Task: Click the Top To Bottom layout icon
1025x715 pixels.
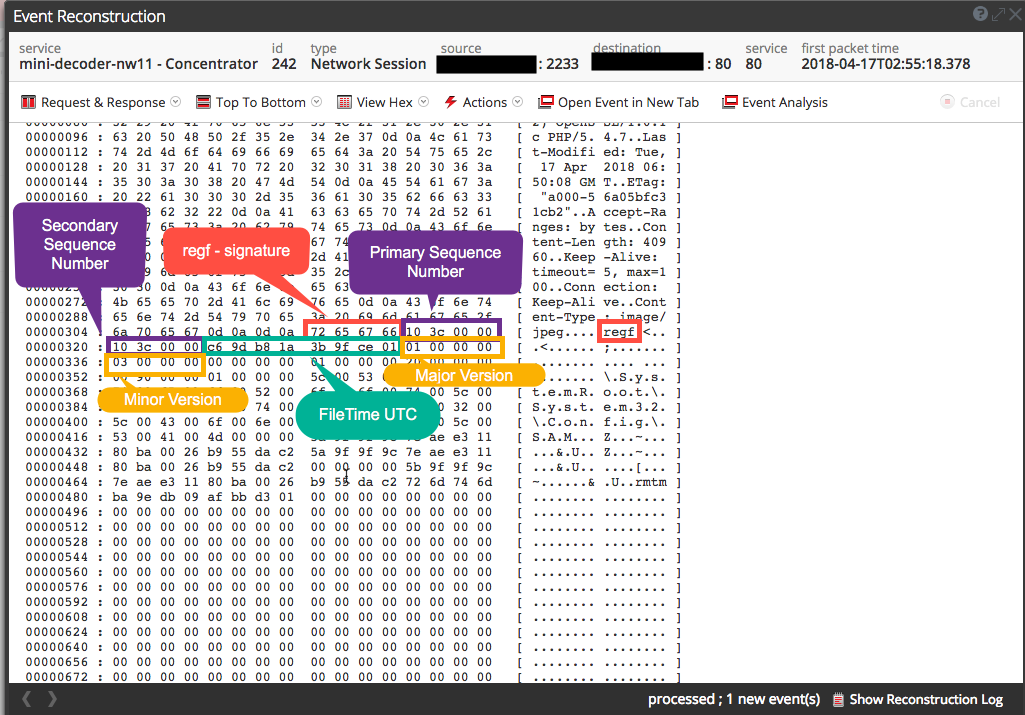Action: tap(204, 102)
